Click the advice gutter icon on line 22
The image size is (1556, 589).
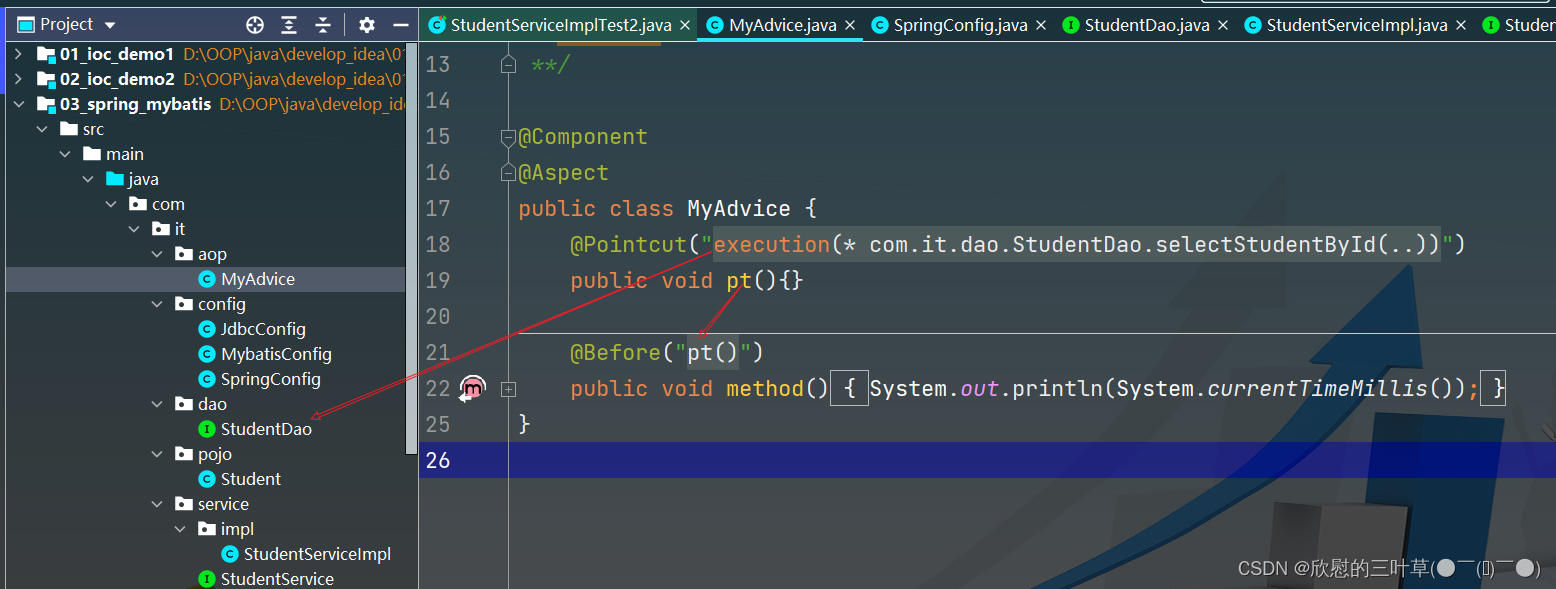pyautogui.click(x=471, y=388)
